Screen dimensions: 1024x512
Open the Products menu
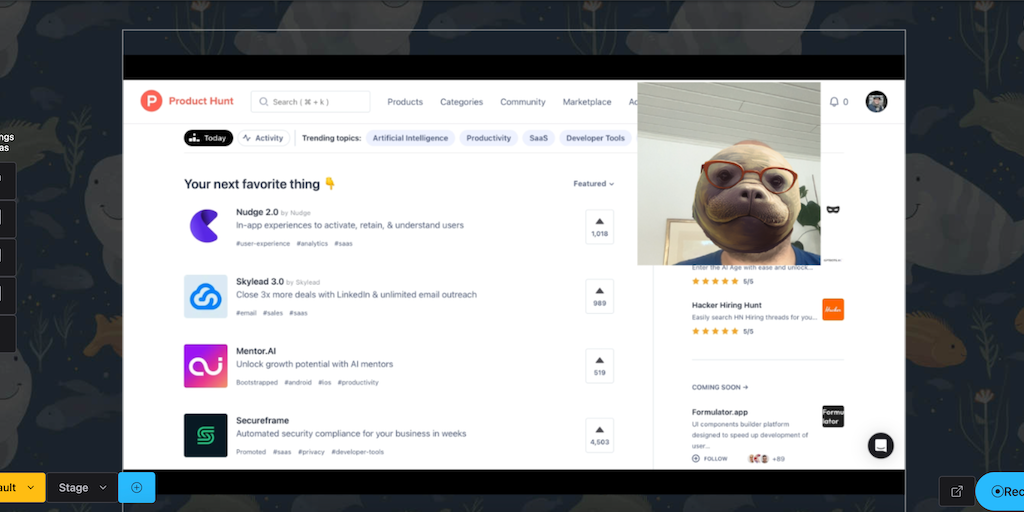point(405,102)
